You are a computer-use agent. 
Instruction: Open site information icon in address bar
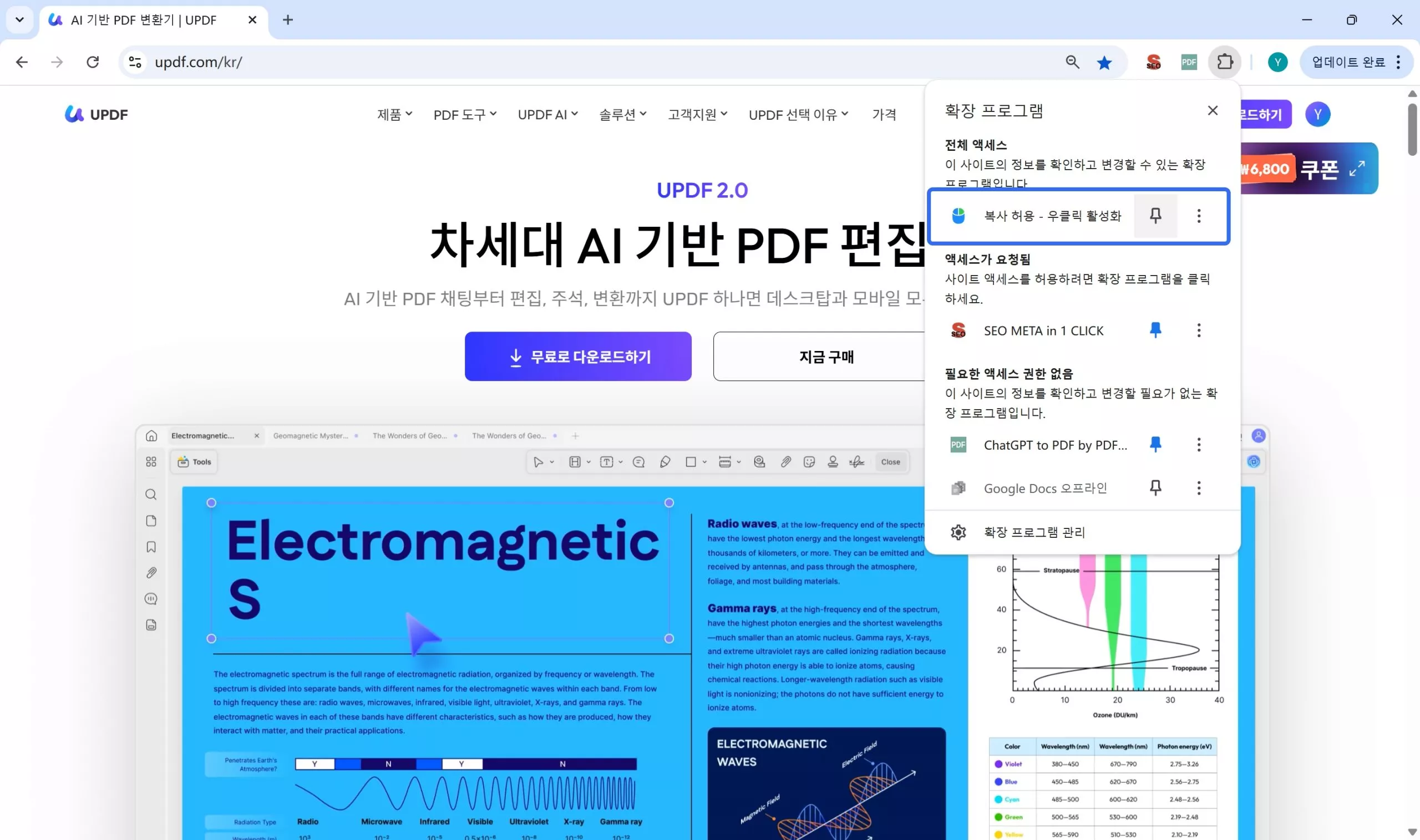pos(135,62)
